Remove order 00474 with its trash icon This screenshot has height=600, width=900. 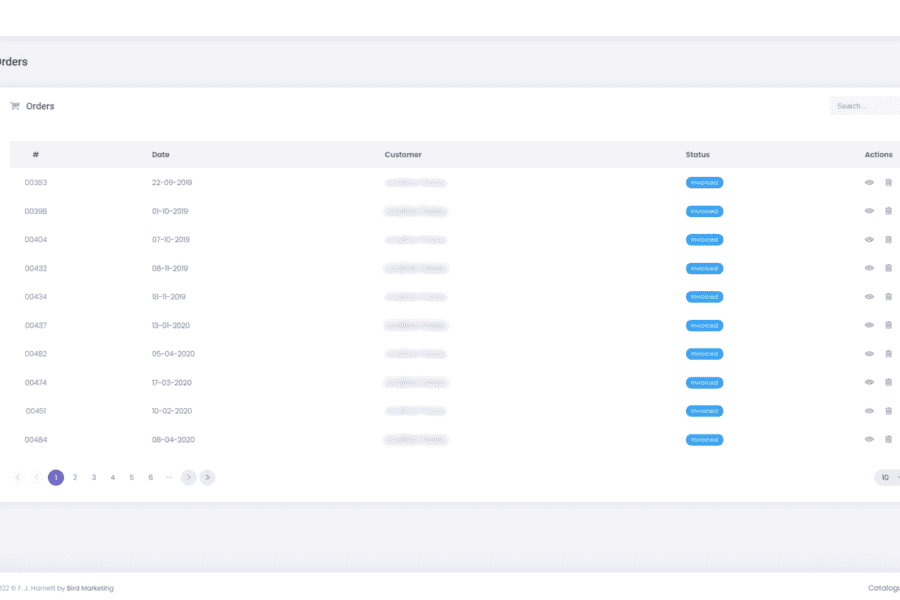click(888, 383)
